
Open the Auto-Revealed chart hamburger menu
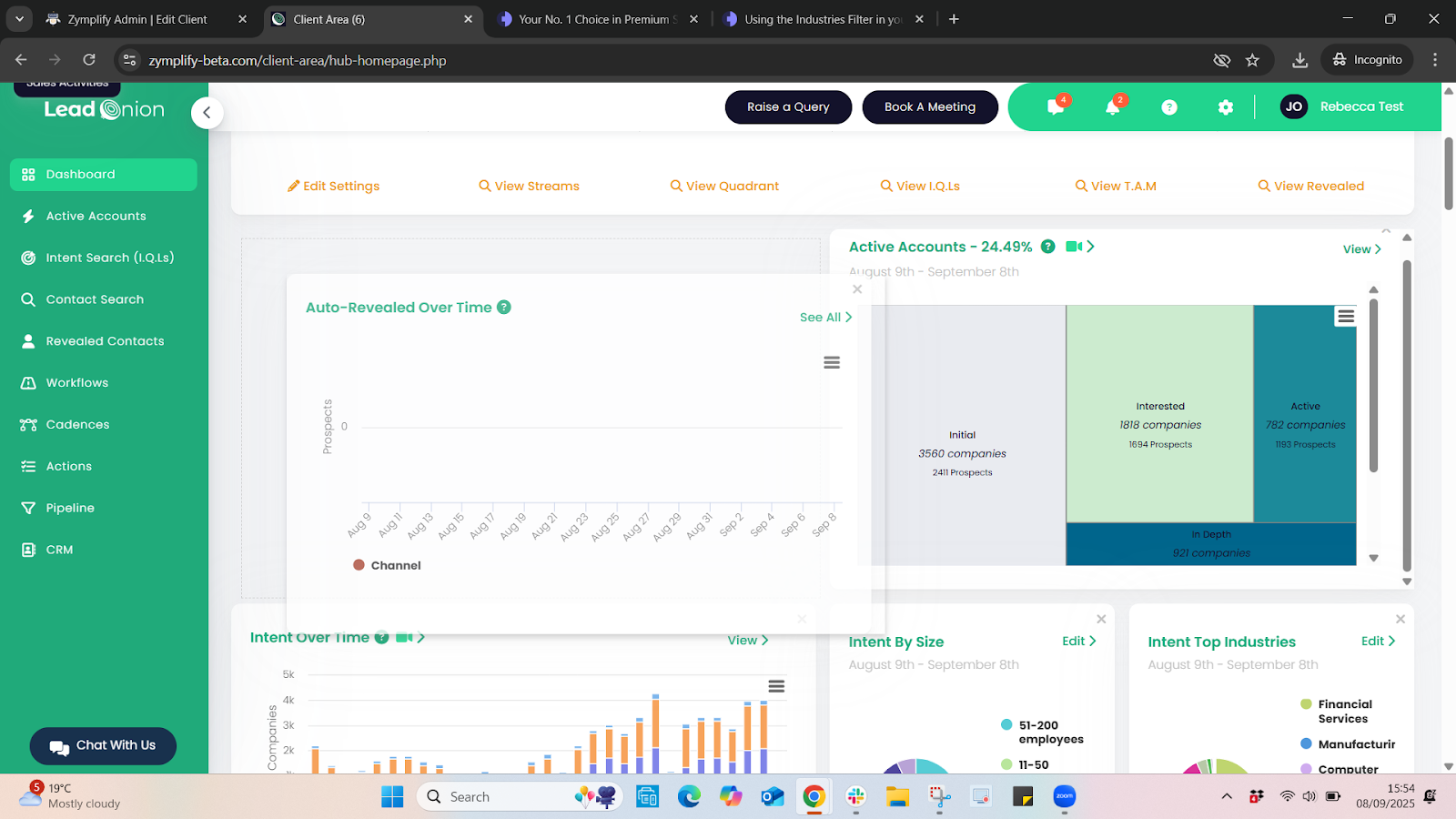(831, 362)
